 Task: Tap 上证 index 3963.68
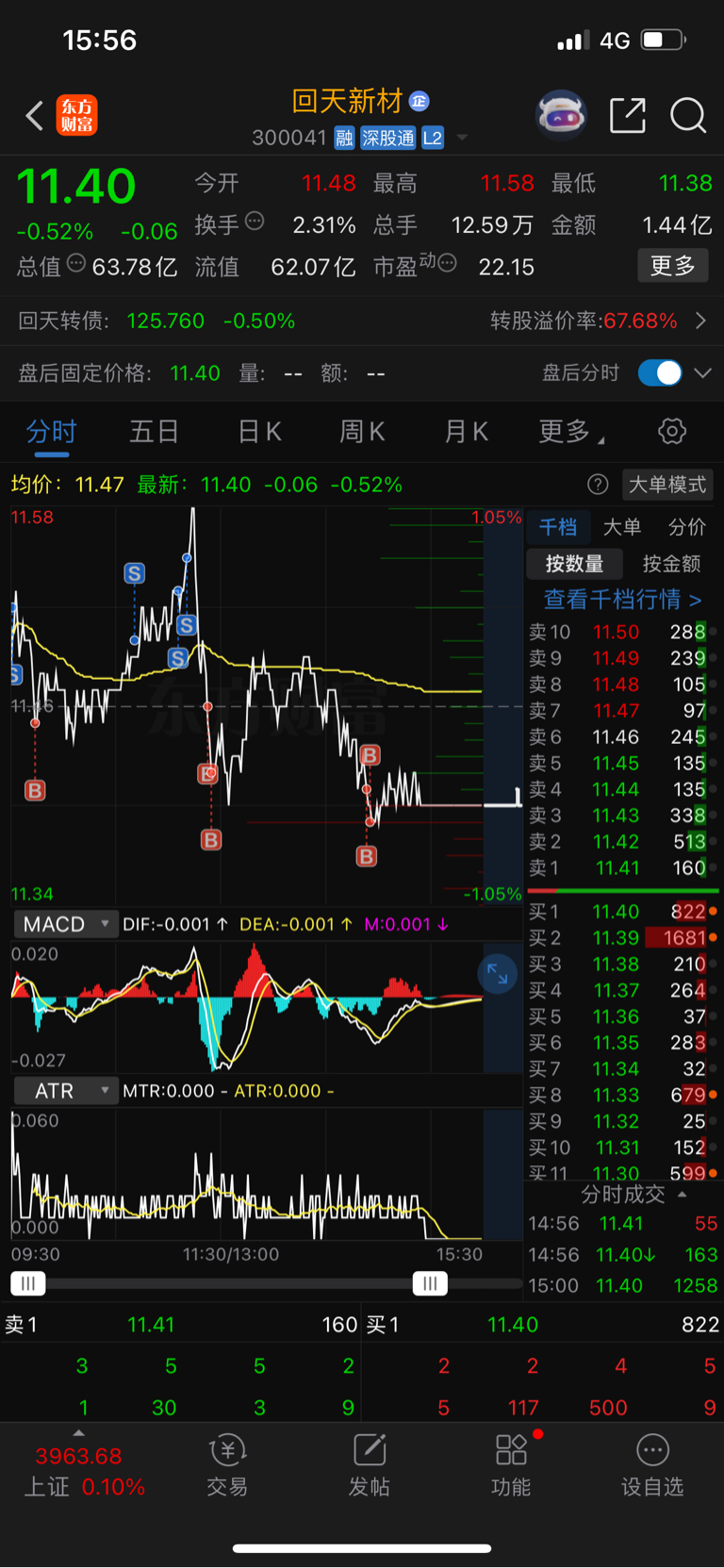point(78,1456)
